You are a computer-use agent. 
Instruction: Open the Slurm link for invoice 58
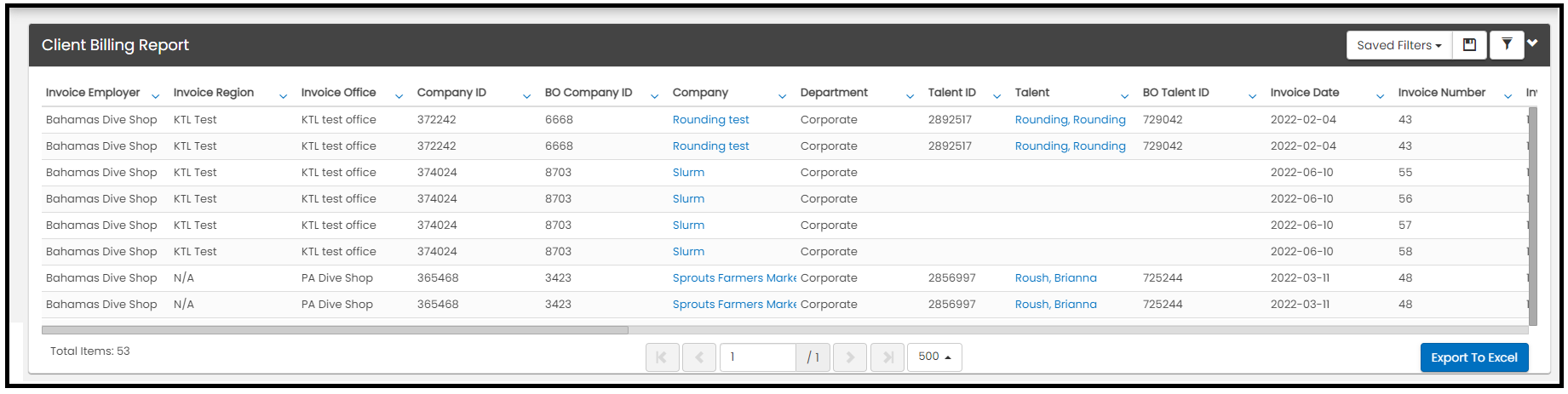[x=688, y=252]
